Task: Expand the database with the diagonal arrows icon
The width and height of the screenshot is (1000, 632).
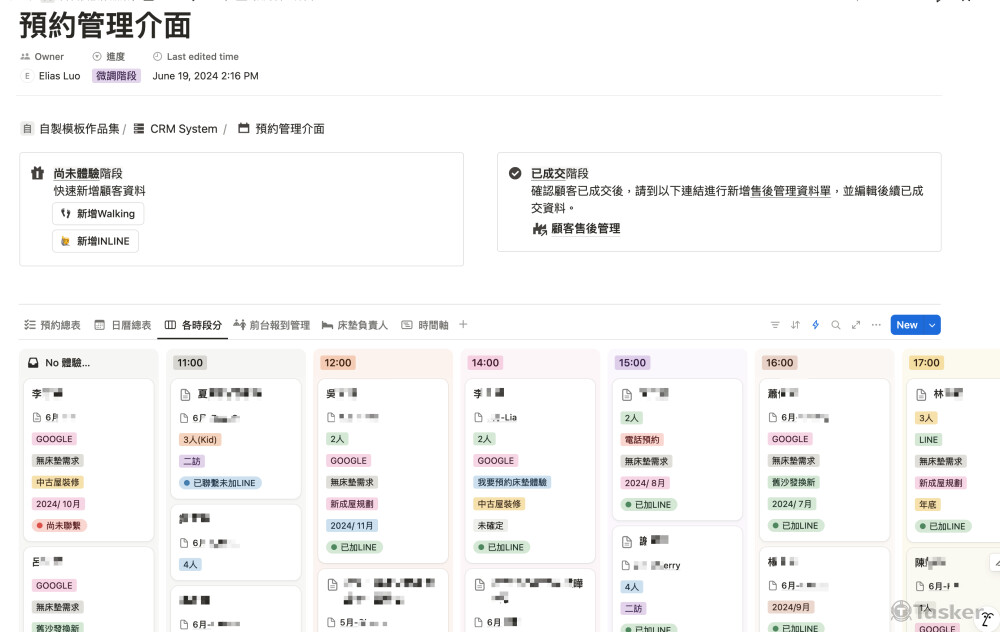Action: coord(856,324)
